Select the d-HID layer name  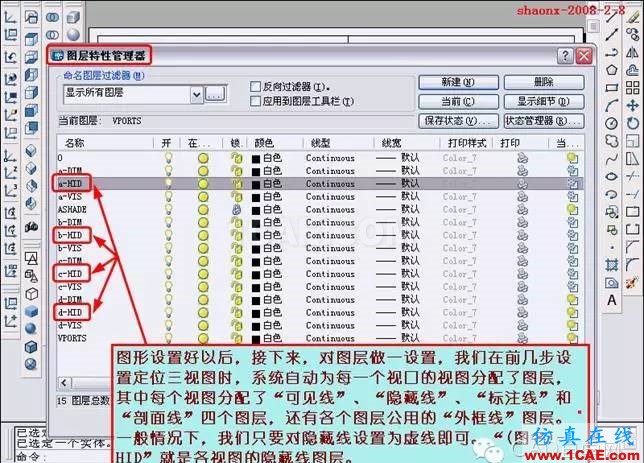point(70,313)
